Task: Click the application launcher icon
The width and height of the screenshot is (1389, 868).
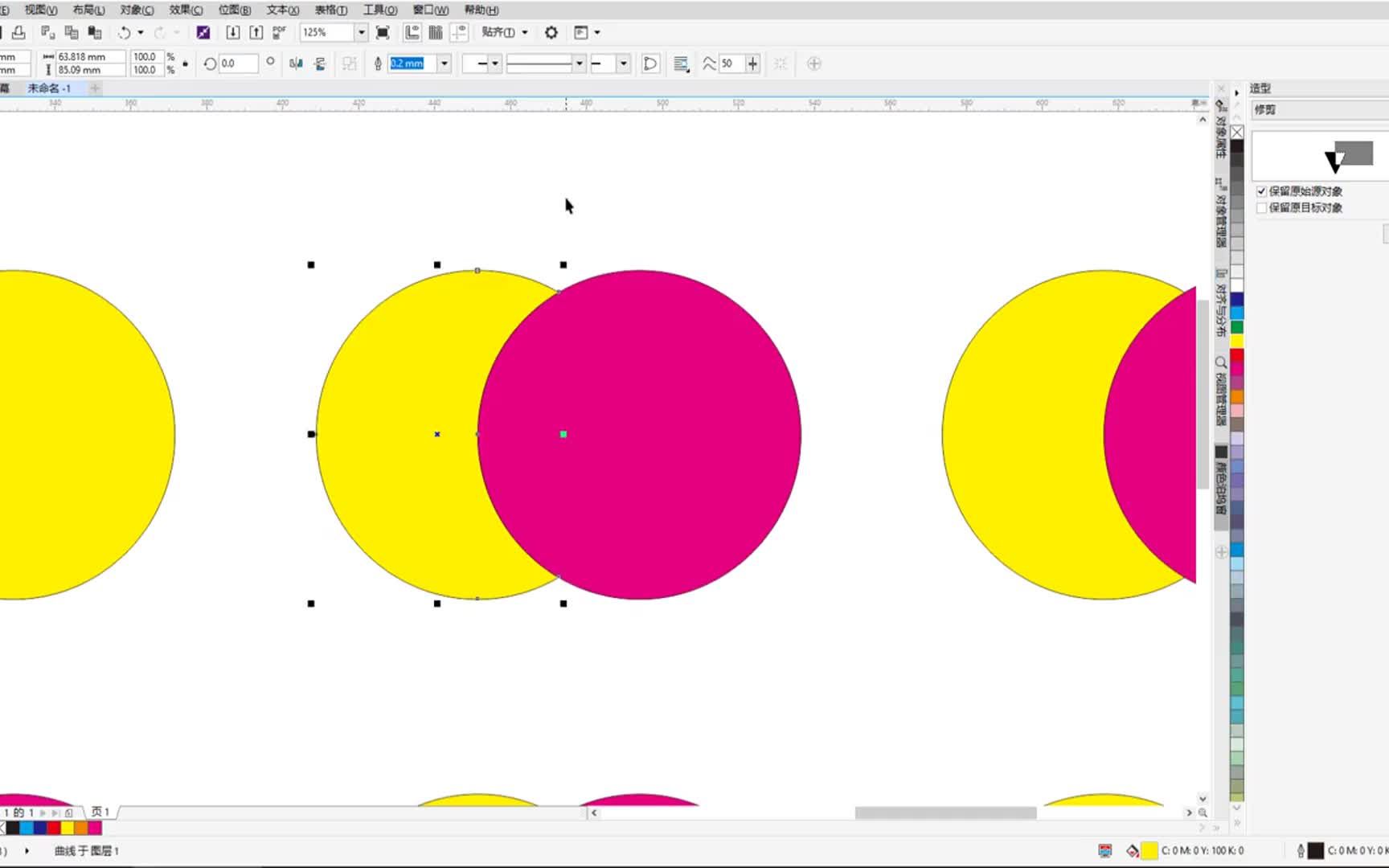Action: [x=581, y=32]
